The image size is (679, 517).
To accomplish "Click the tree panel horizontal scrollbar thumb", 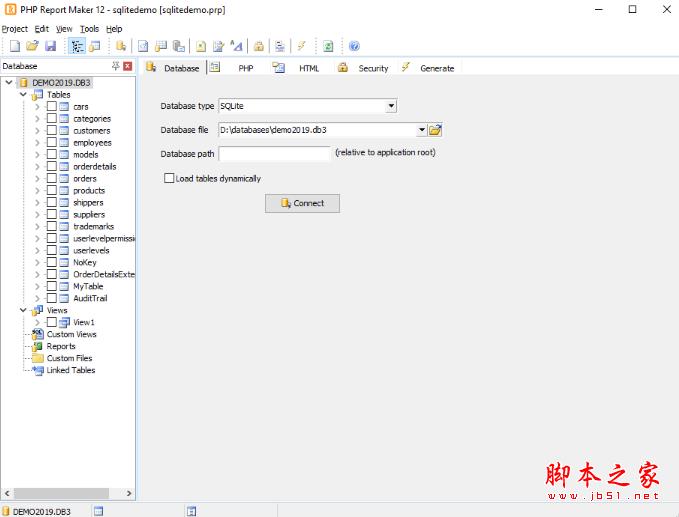I will tap(61, 493).
